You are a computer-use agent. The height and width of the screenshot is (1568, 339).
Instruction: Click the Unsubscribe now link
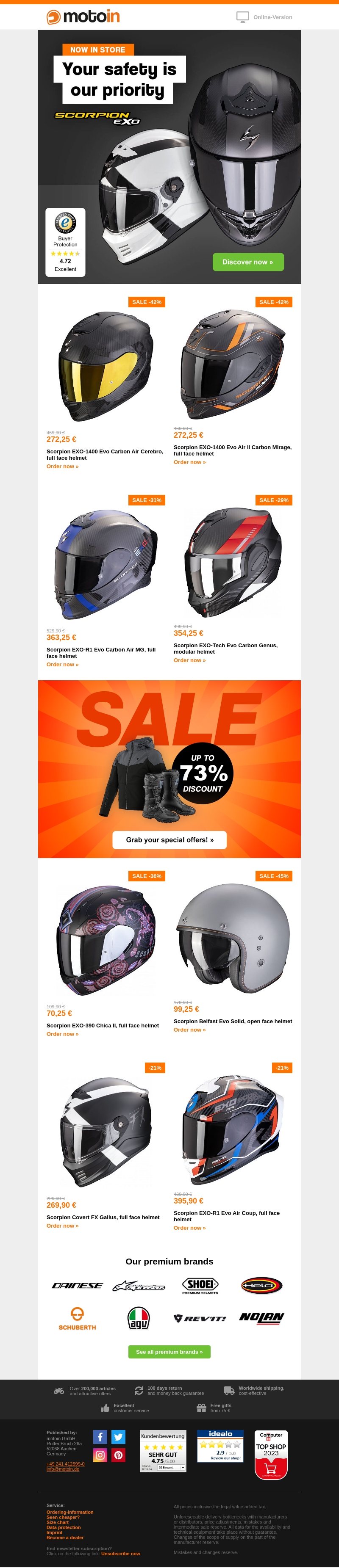[121, 1553]
